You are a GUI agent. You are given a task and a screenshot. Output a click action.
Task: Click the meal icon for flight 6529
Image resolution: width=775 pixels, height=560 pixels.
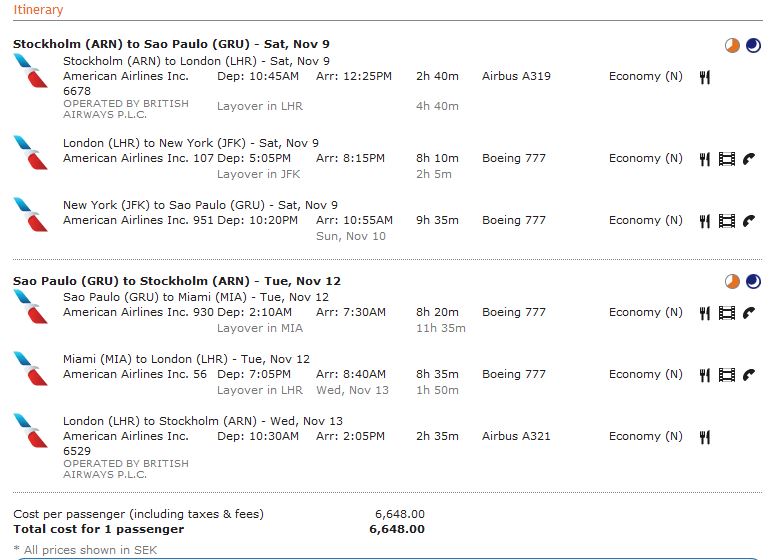(x=705, y=437)
